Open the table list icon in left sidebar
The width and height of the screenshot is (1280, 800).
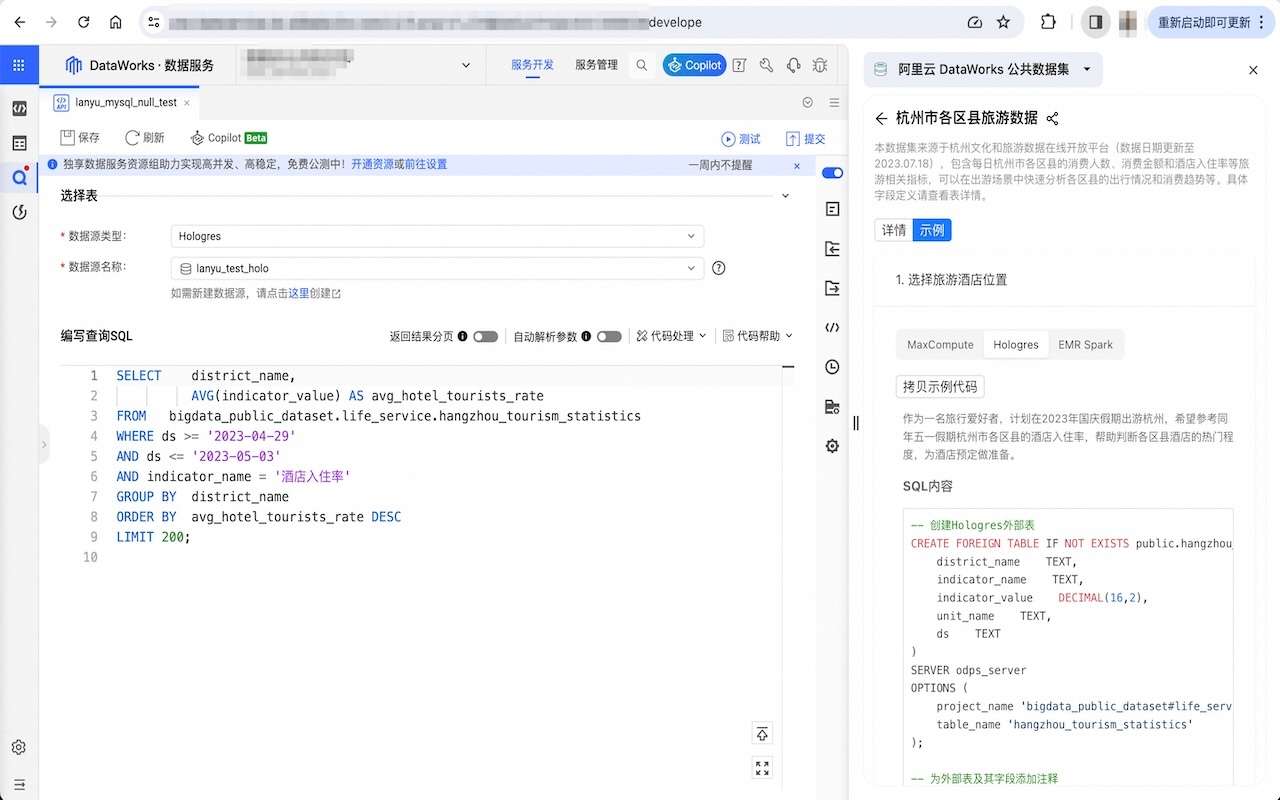(x=19, y=143)
